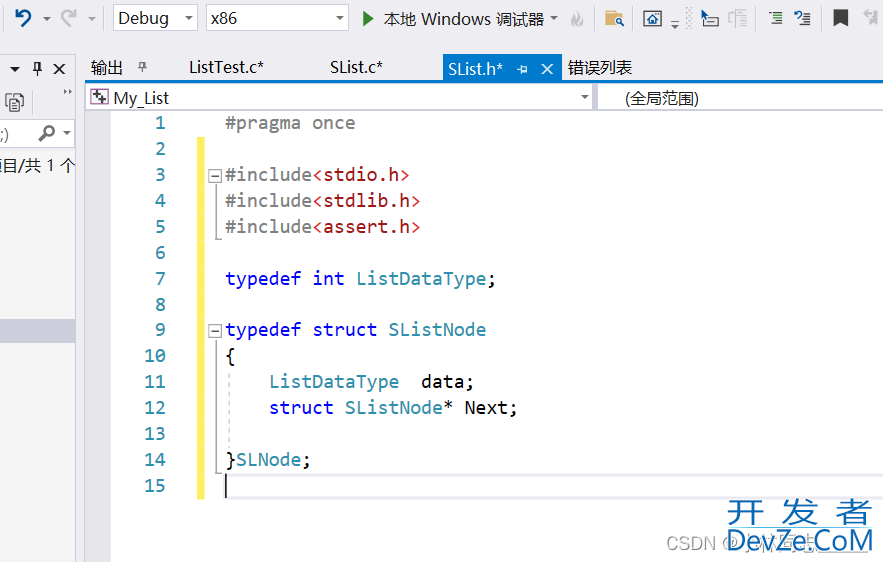Expand the side panel toolbar overflow
883x562 pixels.
coord(68,92)
